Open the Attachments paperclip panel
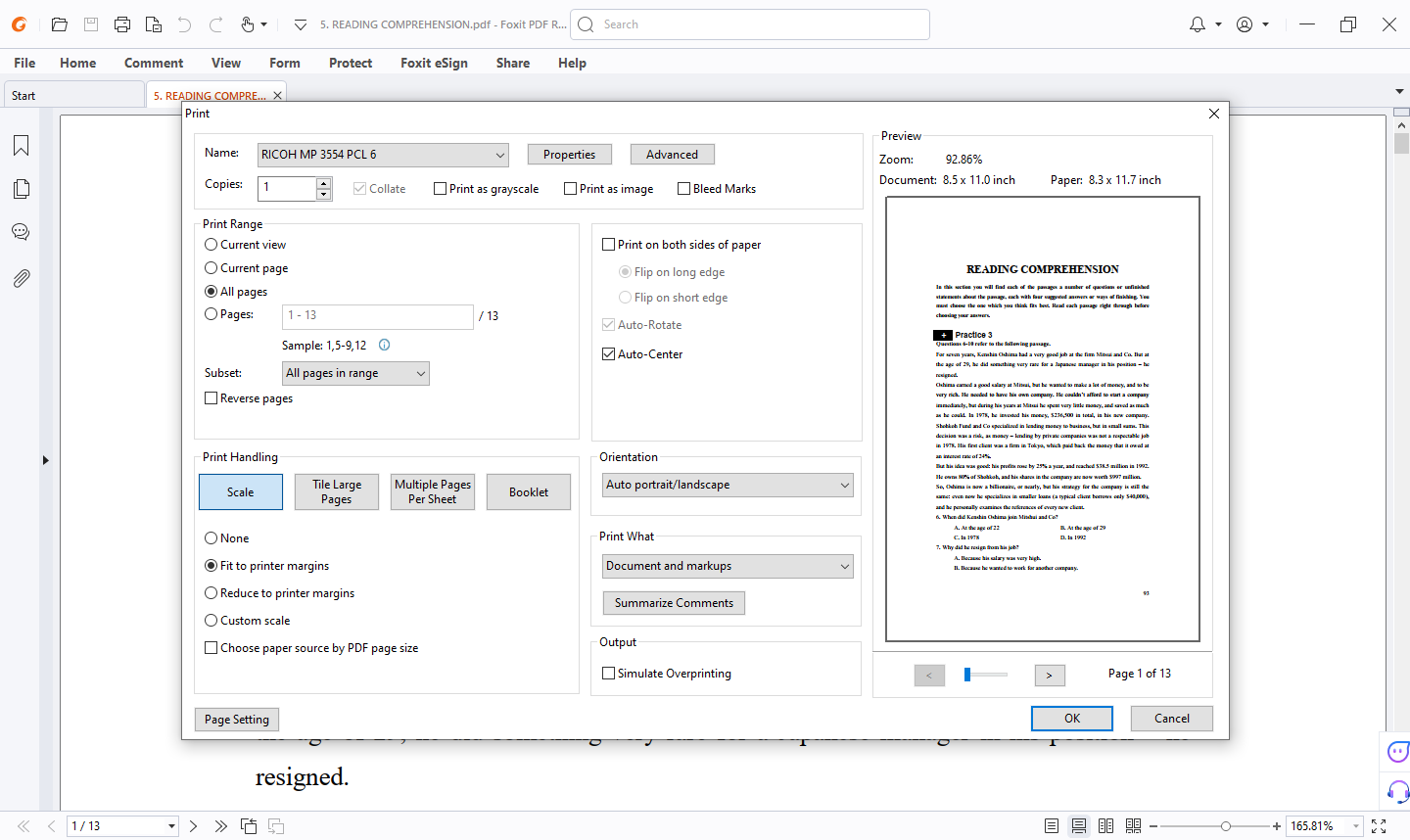 click(21, 279)
